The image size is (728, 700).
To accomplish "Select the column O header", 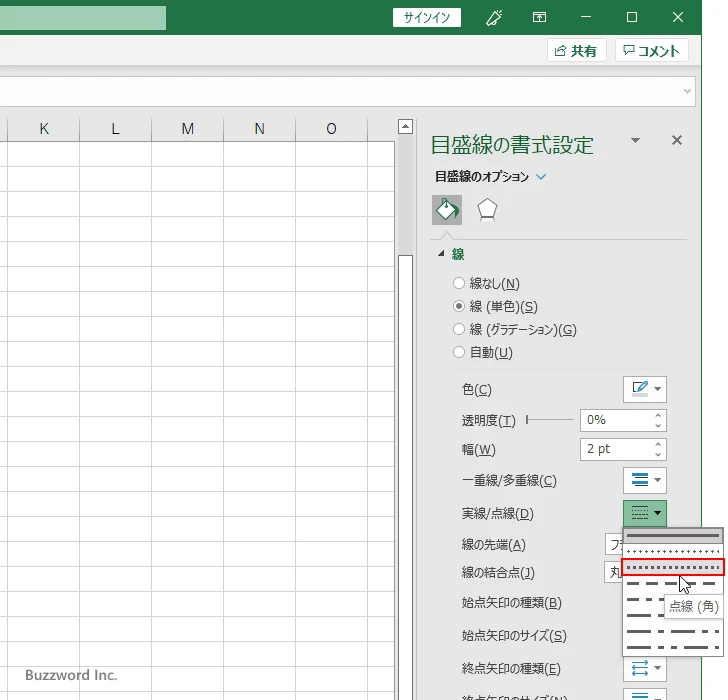I will point(332,129).
